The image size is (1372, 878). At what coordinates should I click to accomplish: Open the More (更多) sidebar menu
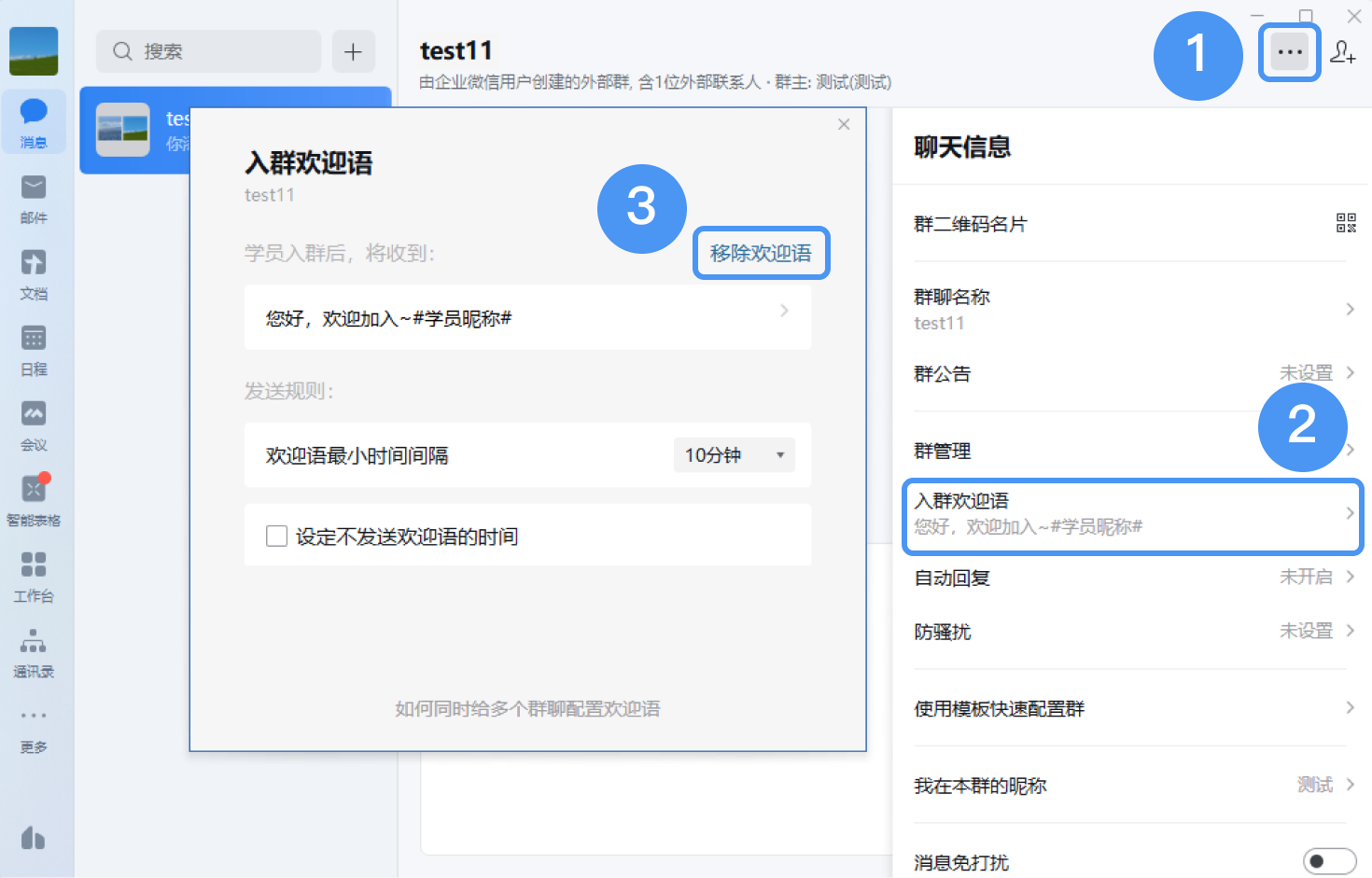click(x=34, y=729)
